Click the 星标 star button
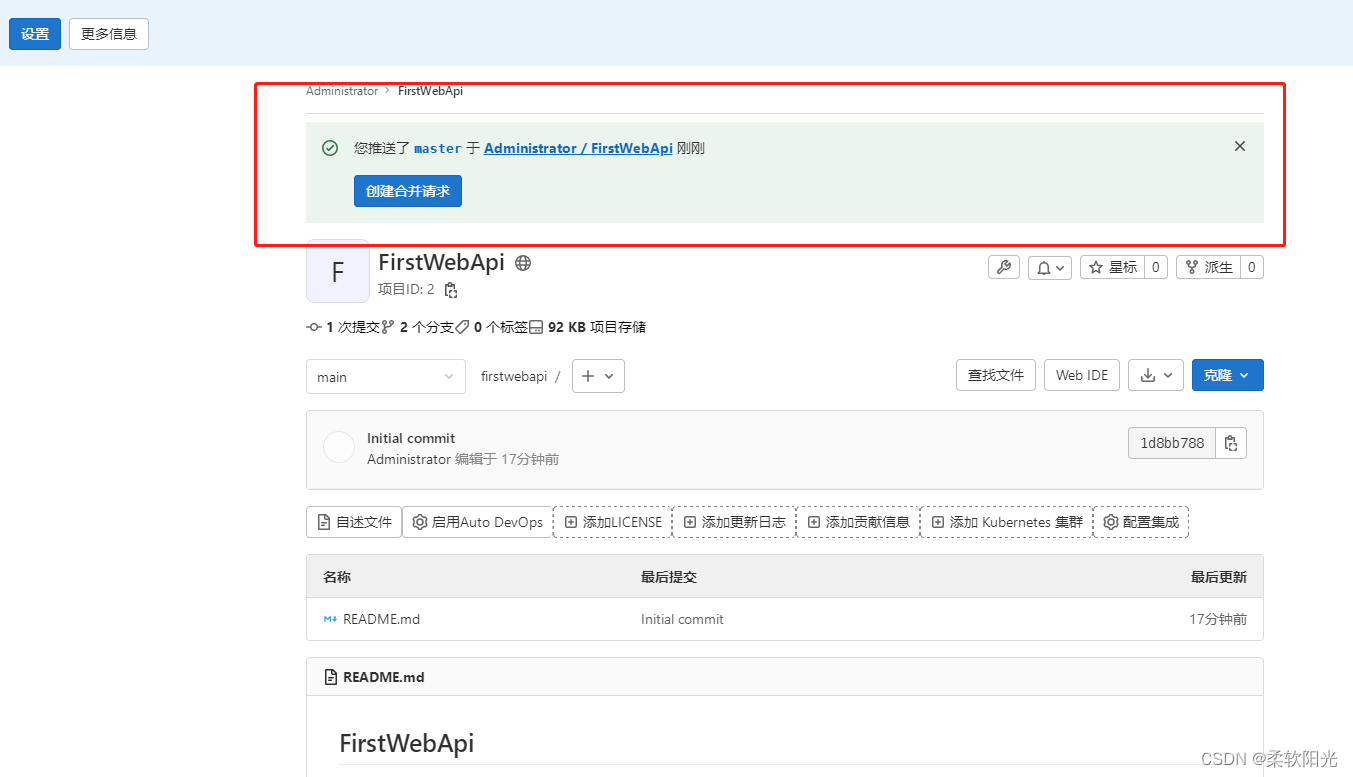1353x777 pixels. [1112, 267]
